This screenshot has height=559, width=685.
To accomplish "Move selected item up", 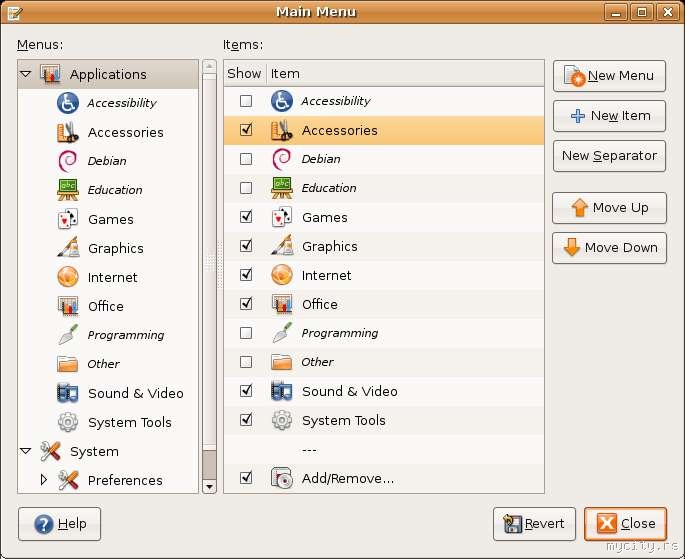I will click(609, 208).
